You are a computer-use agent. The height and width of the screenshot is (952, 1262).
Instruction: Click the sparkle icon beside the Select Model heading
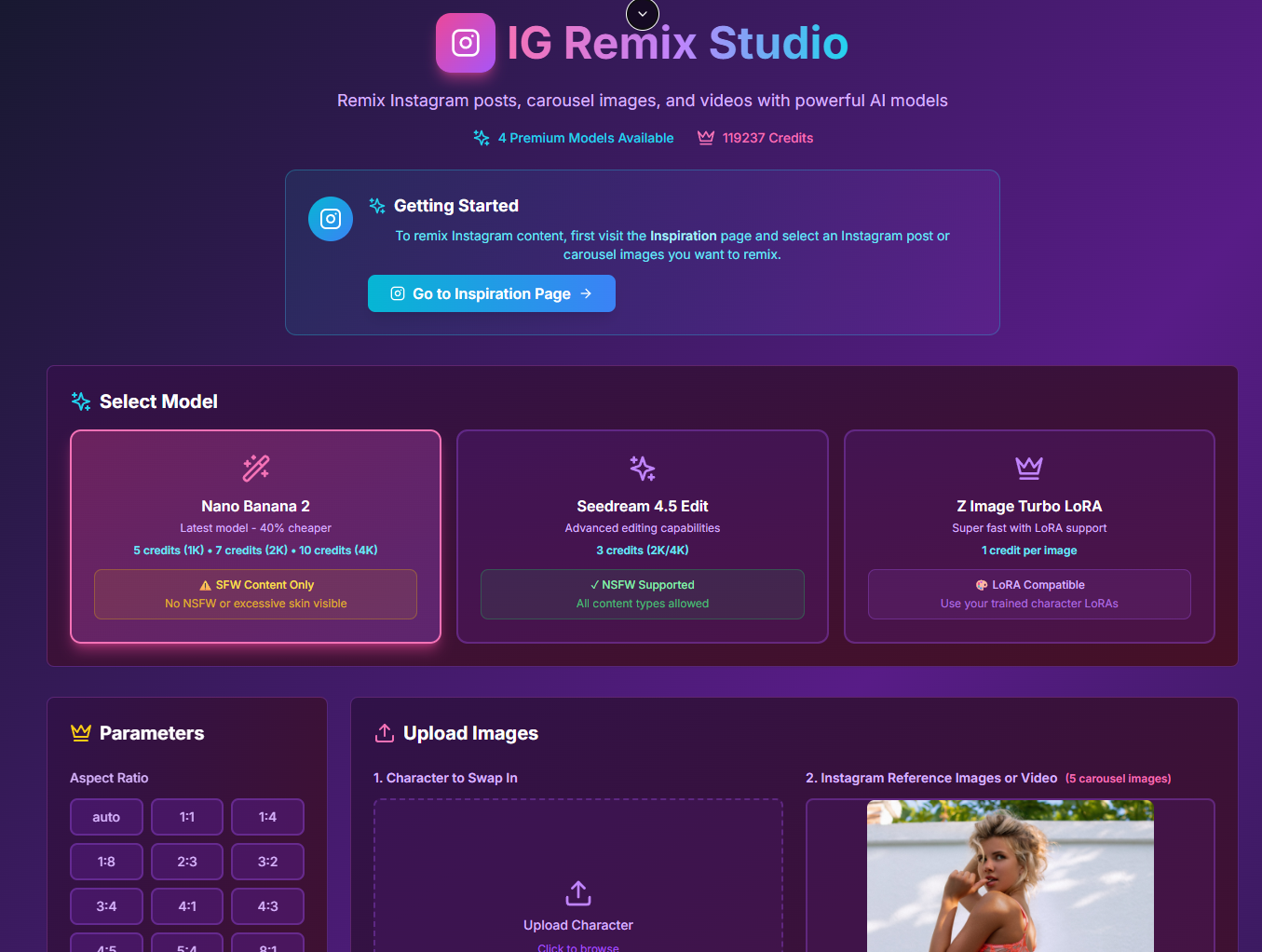(x=80, y=401)
